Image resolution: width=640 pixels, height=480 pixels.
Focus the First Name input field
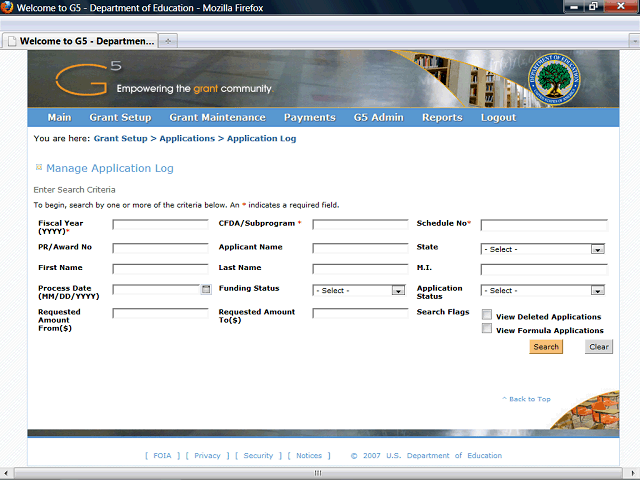160,269
